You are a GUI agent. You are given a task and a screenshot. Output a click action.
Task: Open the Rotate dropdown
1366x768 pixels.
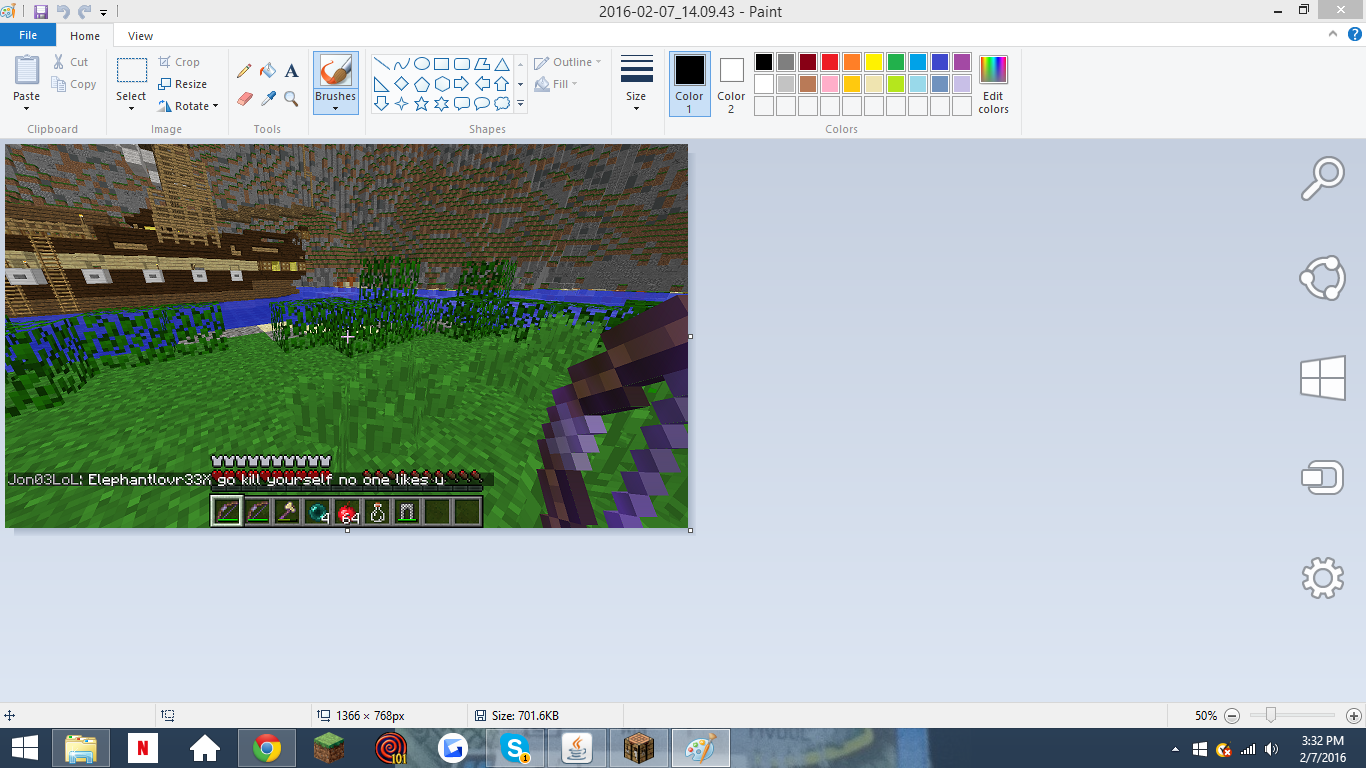click(188, 106)
